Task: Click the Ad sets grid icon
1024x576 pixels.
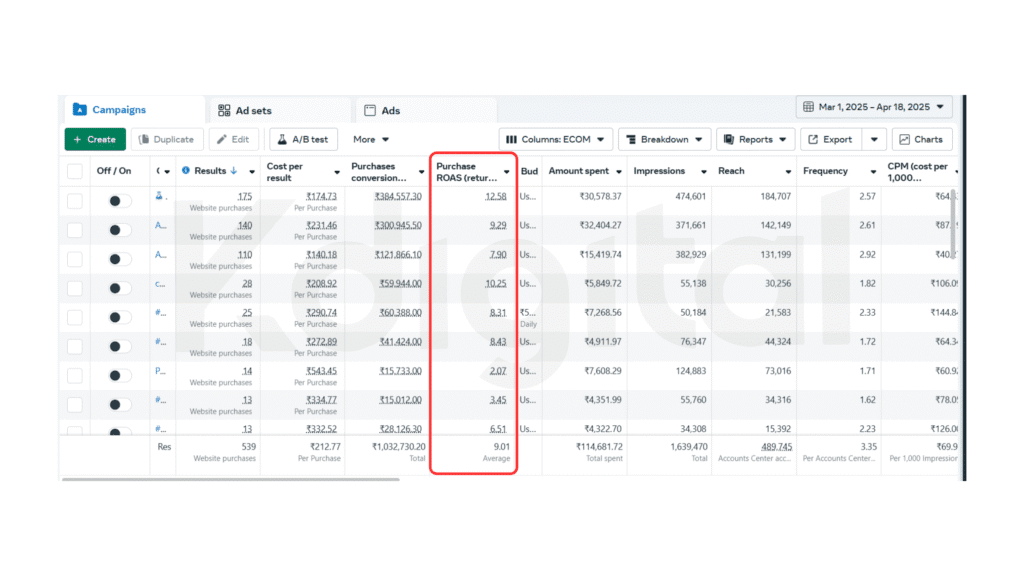Action: click(224, 111)
